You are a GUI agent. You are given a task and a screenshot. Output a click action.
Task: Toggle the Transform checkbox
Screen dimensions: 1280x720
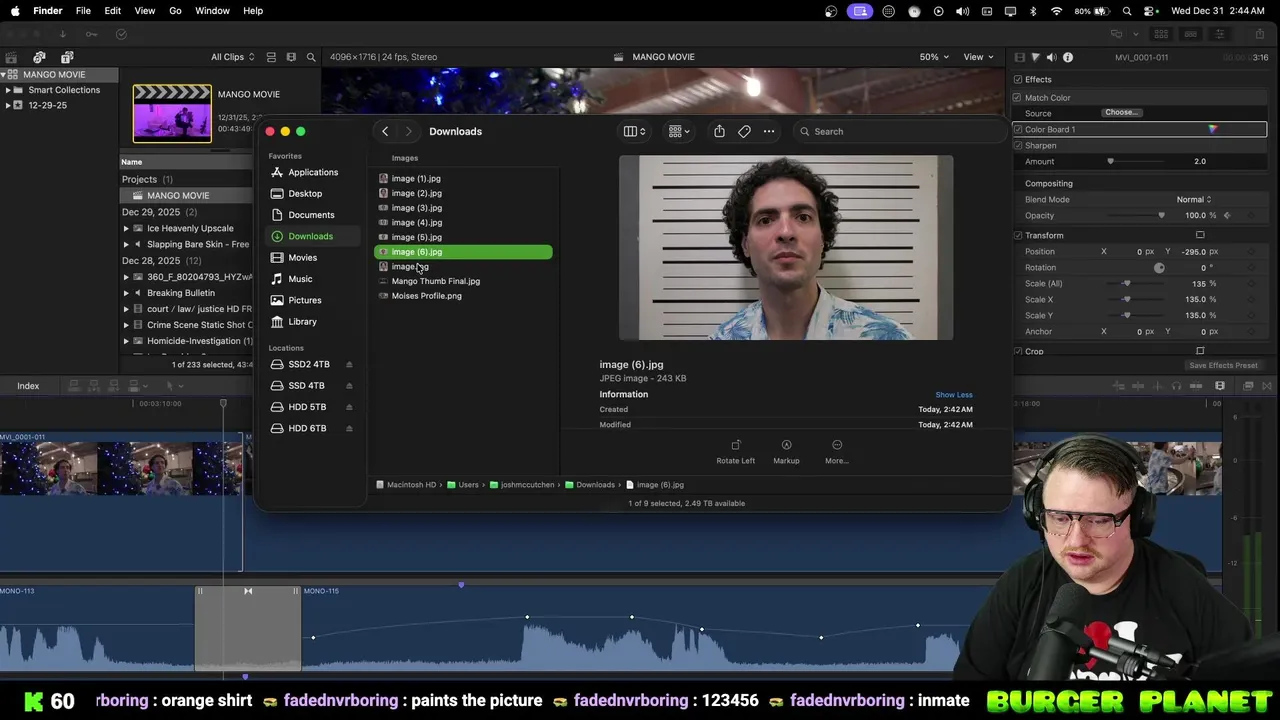pos(1018,235)
